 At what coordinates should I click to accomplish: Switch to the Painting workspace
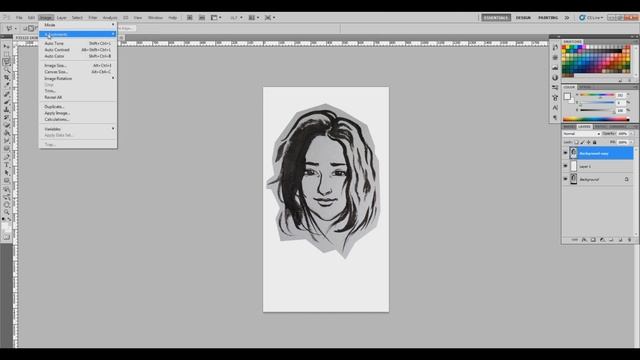[548, 18]
